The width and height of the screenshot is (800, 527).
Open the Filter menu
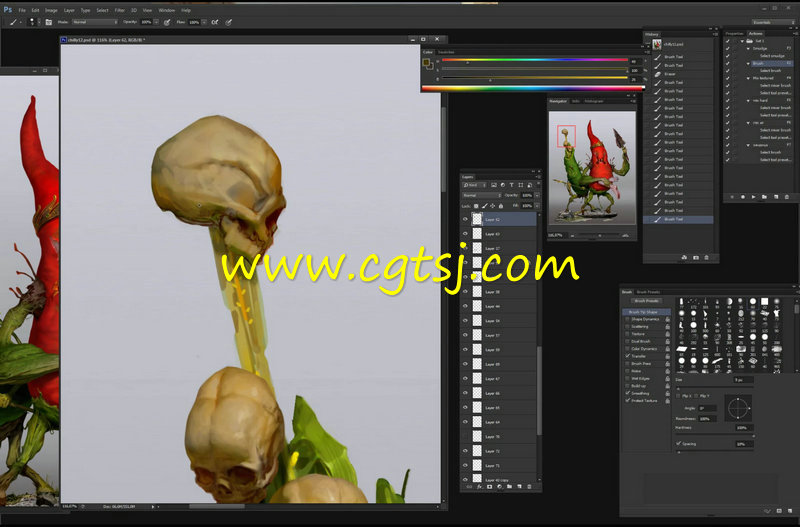click(119, 10)
